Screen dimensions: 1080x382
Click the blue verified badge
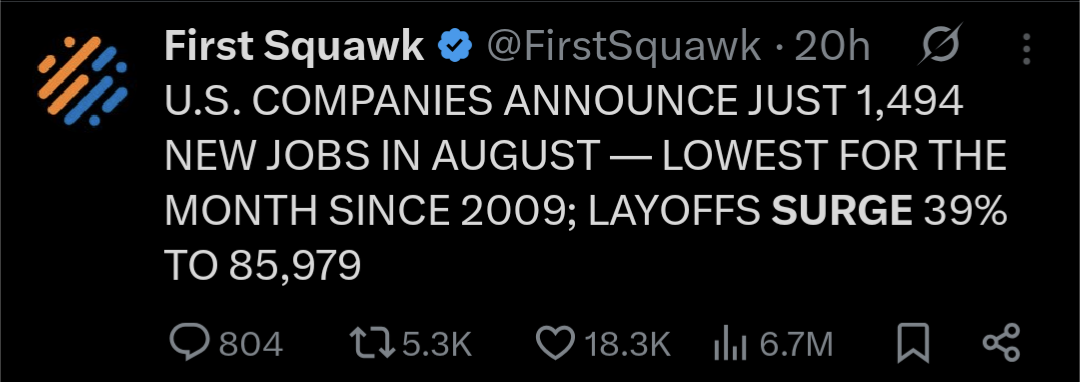455,47
